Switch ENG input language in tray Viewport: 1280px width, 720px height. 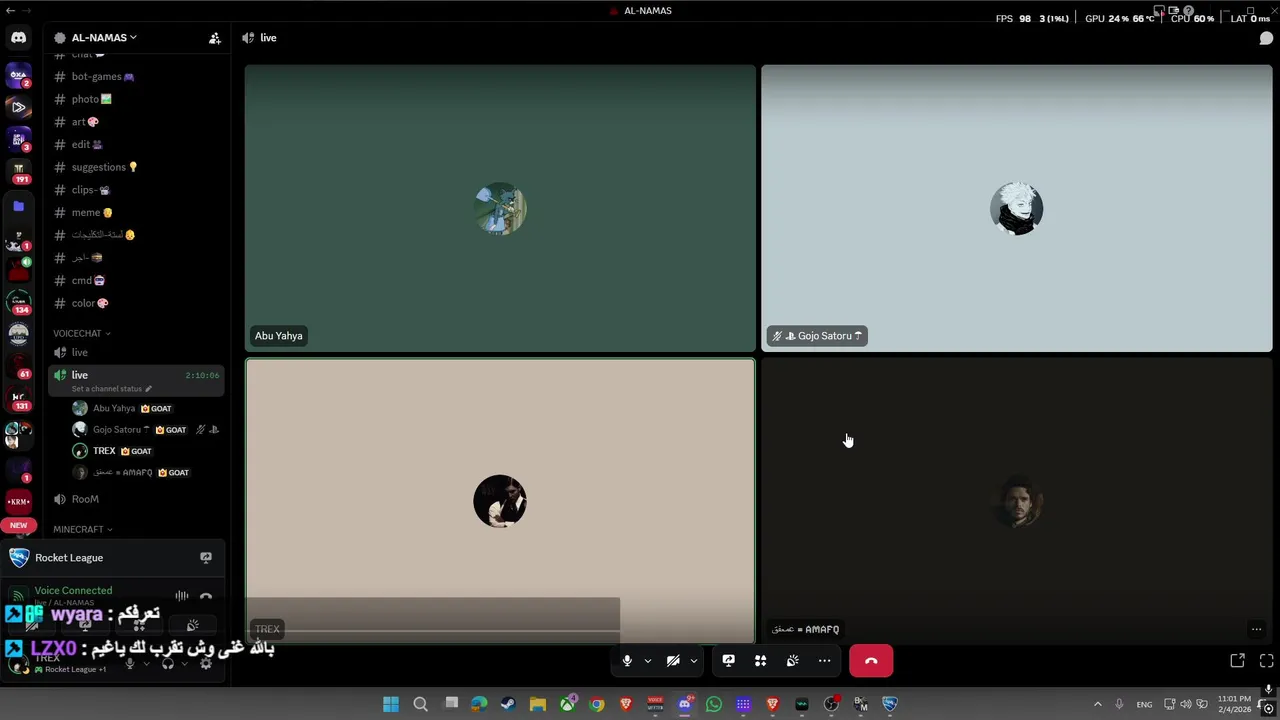point(1144,704)
